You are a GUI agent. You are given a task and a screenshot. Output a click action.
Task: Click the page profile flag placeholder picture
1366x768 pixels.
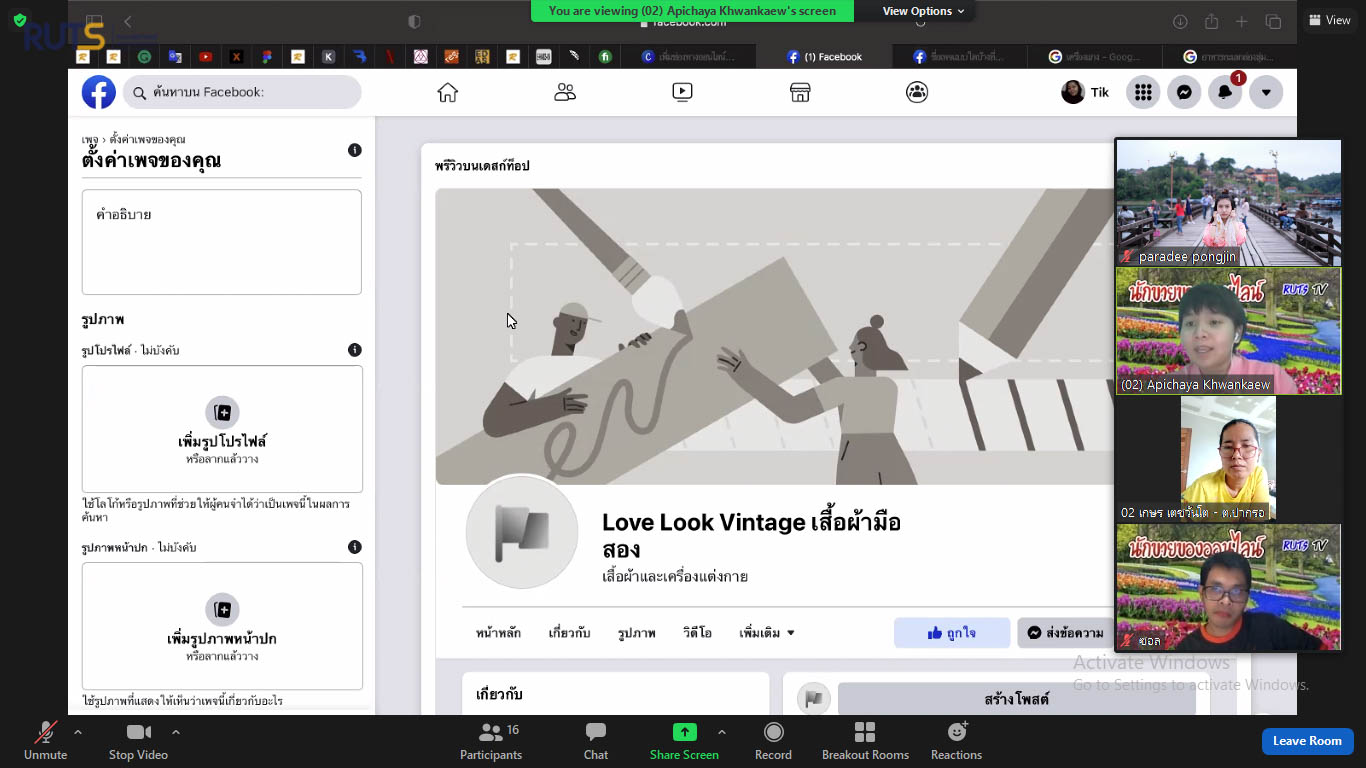click(522, 532)
